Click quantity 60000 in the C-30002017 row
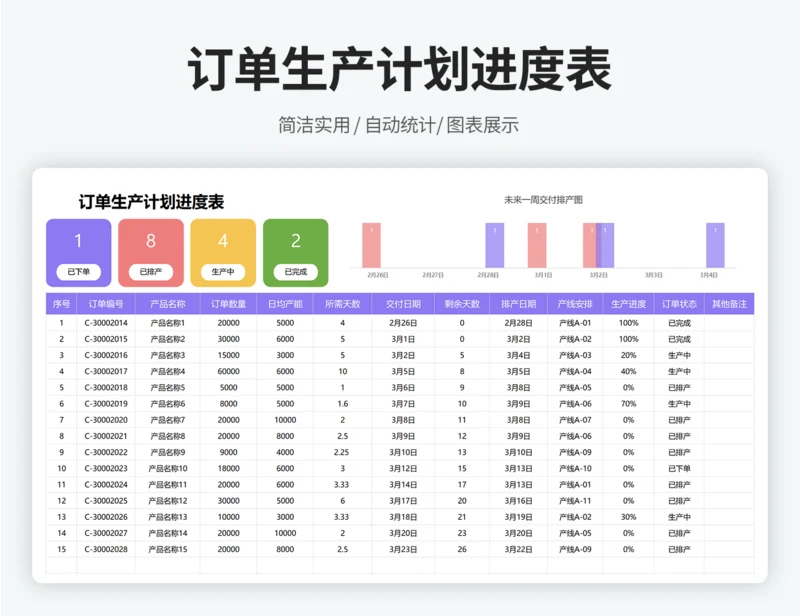Image resolution: width=800 pixels, height=616 pixels. [x=229, y=372]
